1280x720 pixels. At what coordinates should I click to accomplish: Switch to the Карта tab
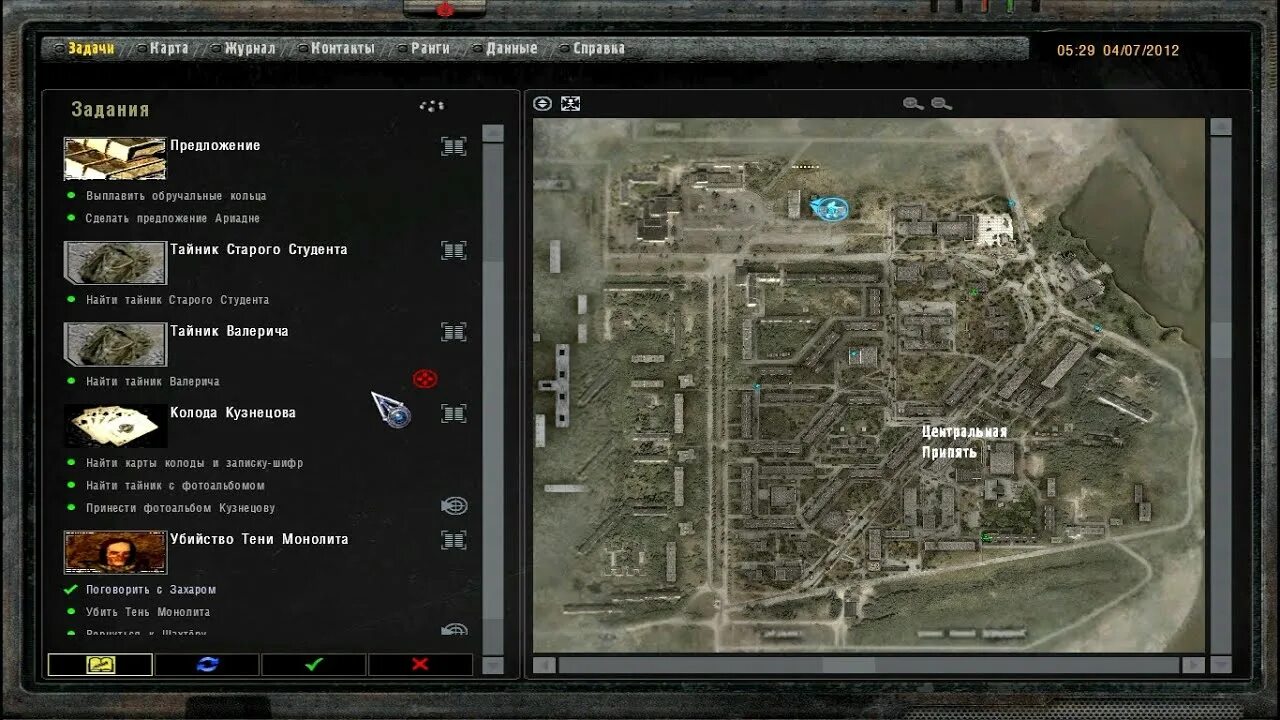click(x=169, y=48)
